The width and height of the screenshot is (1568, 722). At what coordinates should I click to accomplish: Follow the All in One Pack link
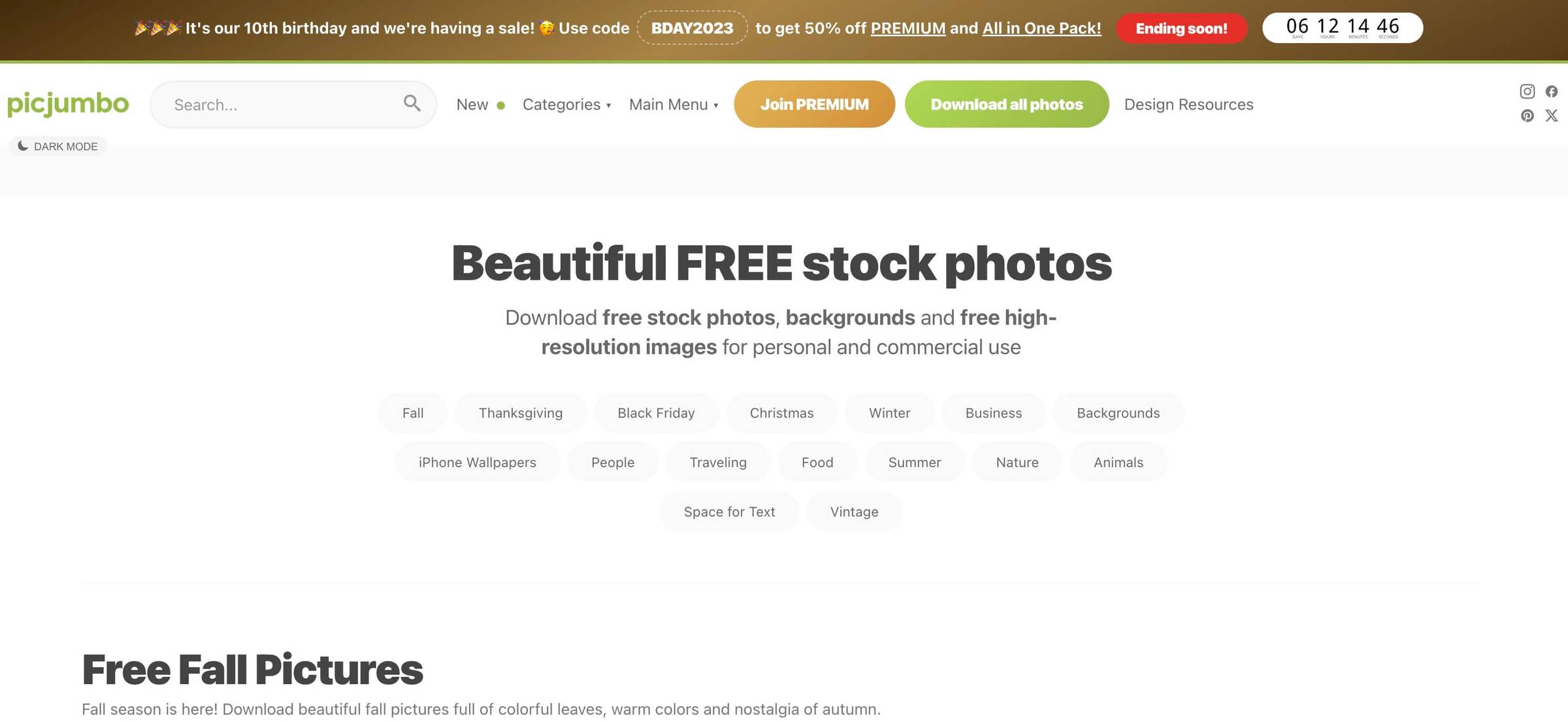click(1041, 28)
